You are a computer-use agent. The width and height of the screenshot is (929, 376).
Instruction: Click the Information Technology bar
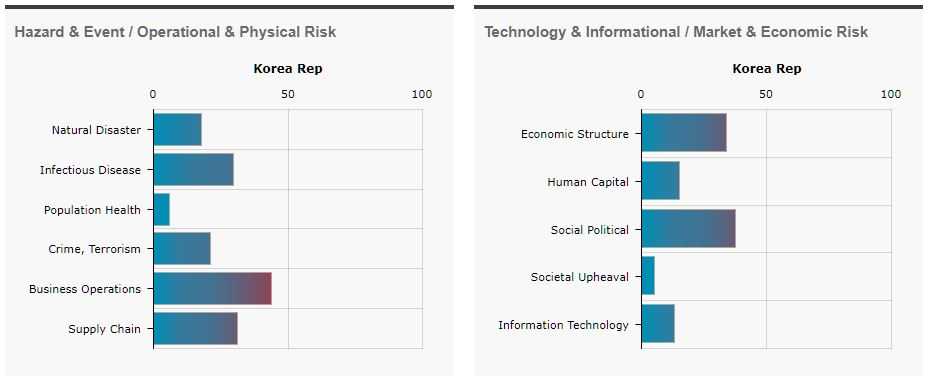(658, 323)
